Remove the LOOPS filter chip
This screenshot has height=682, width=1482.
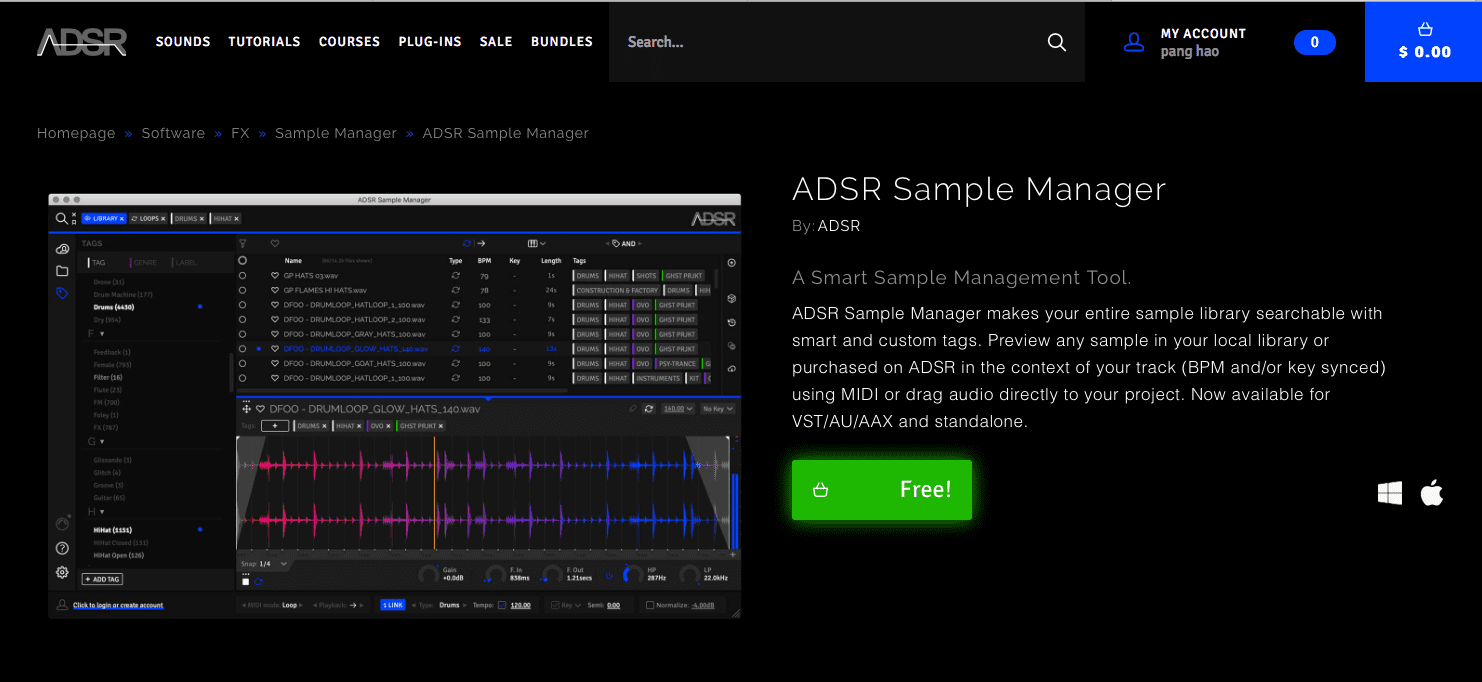163,218
